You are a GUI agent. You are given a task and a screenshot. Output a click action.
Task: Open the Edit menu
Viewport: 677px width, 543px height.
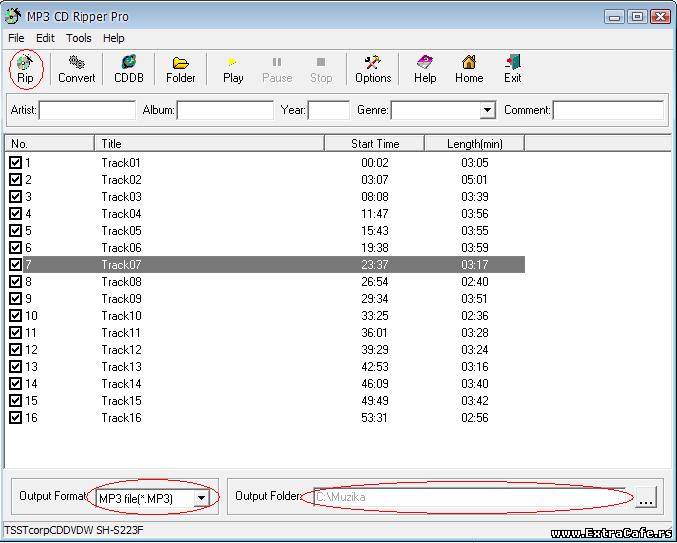(x=45, y=38)
